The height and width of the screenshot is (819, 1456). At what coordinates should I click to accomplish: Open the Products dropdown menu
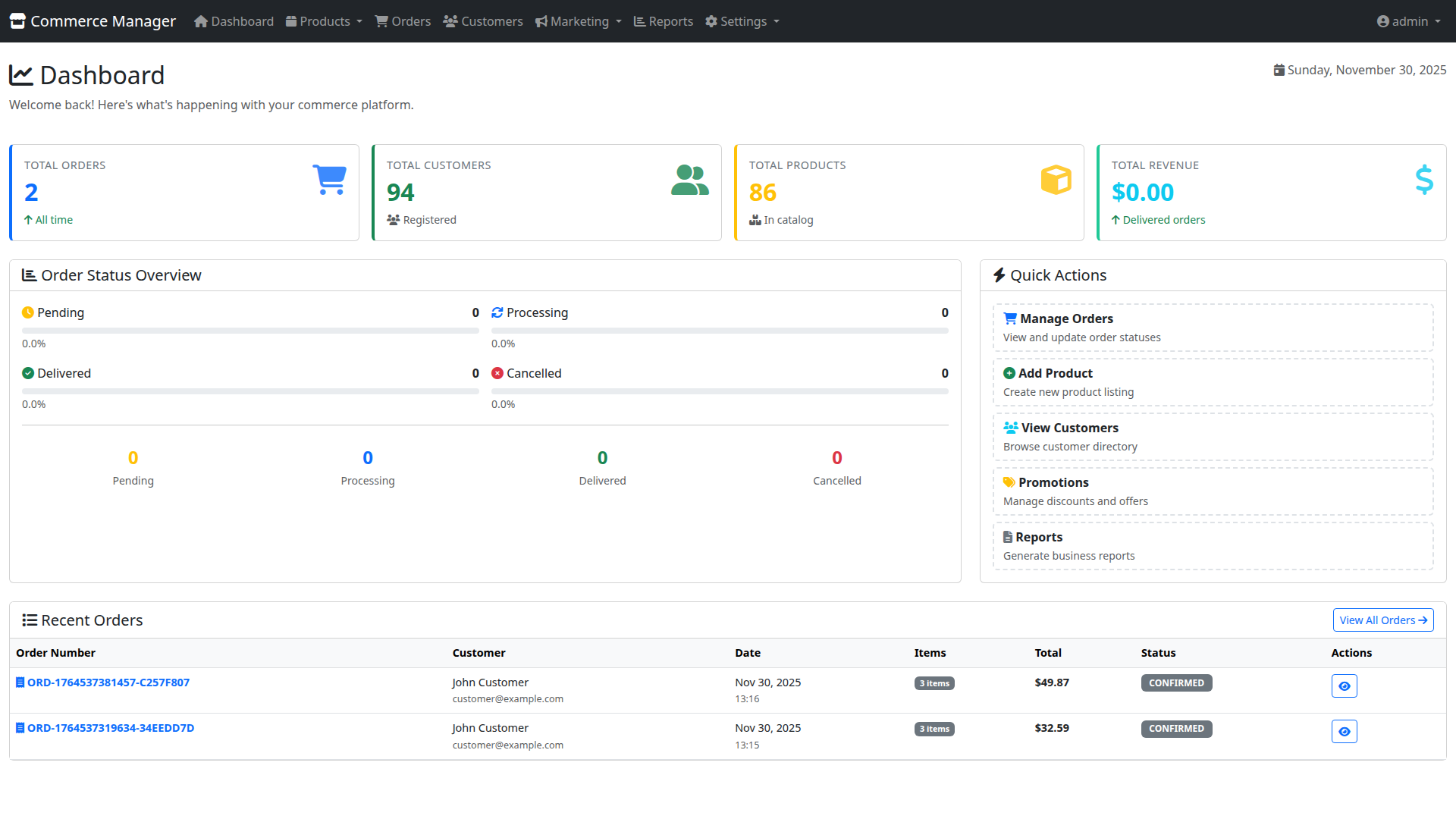(x=323, y=21)
